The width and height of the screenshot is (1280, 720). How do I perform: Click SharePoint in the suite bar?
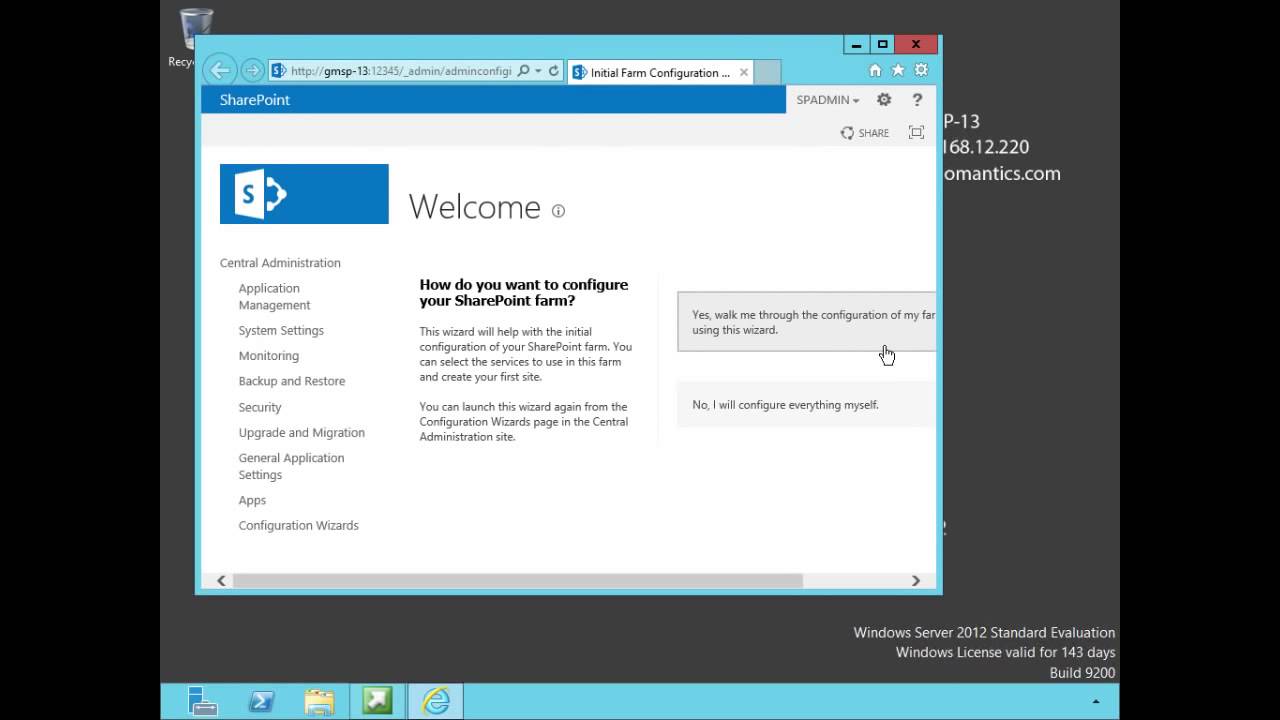tap(255, 100)
